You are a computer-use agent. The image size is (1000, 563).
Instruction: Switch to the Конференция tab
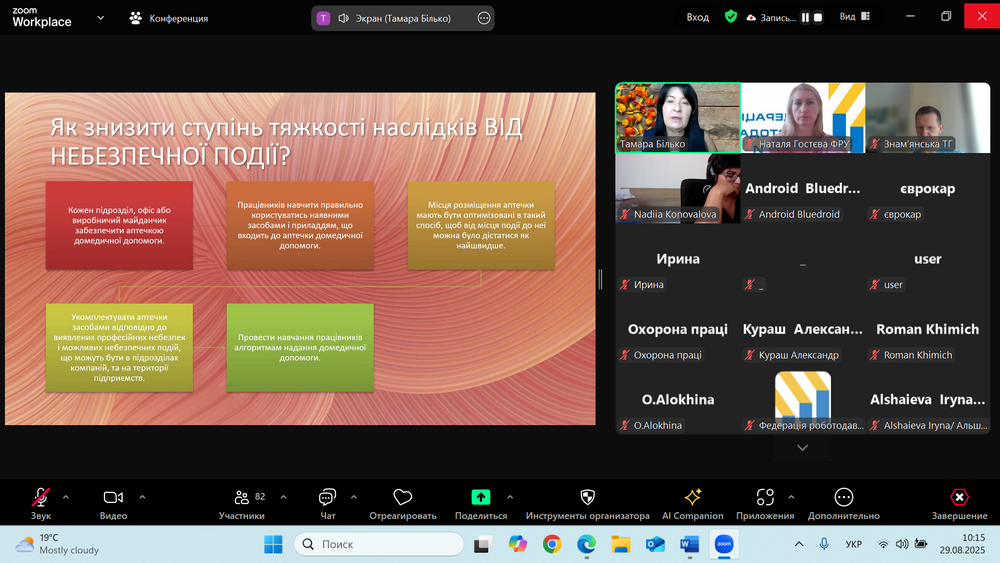click(x=169, y=18)
